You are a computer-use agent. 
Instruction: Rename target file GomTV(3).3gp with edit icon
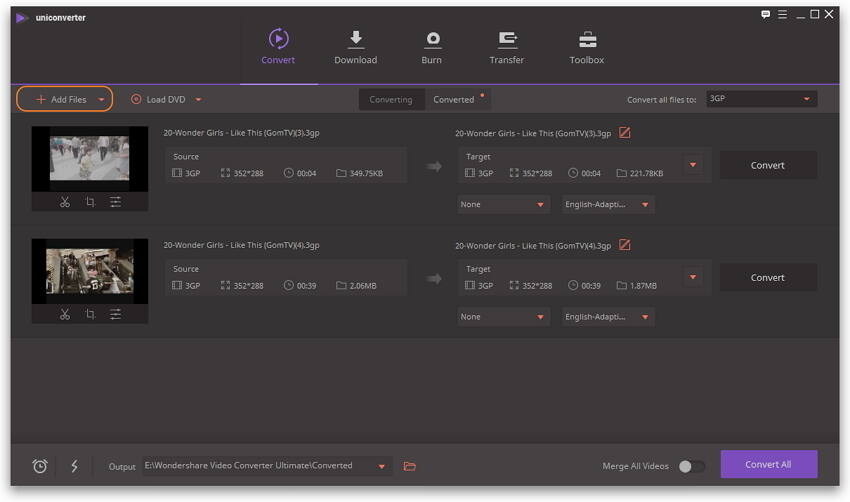[624, 133]
